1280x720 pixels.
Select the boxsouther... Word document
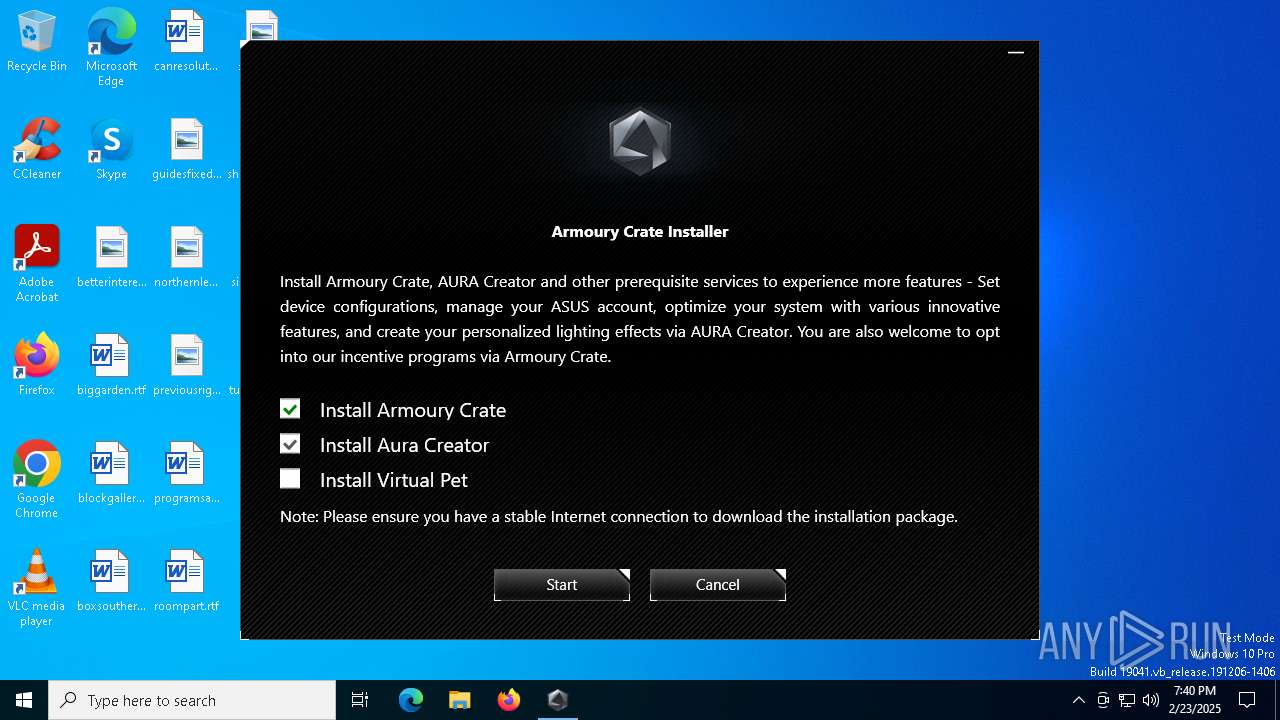coord(111,582)
